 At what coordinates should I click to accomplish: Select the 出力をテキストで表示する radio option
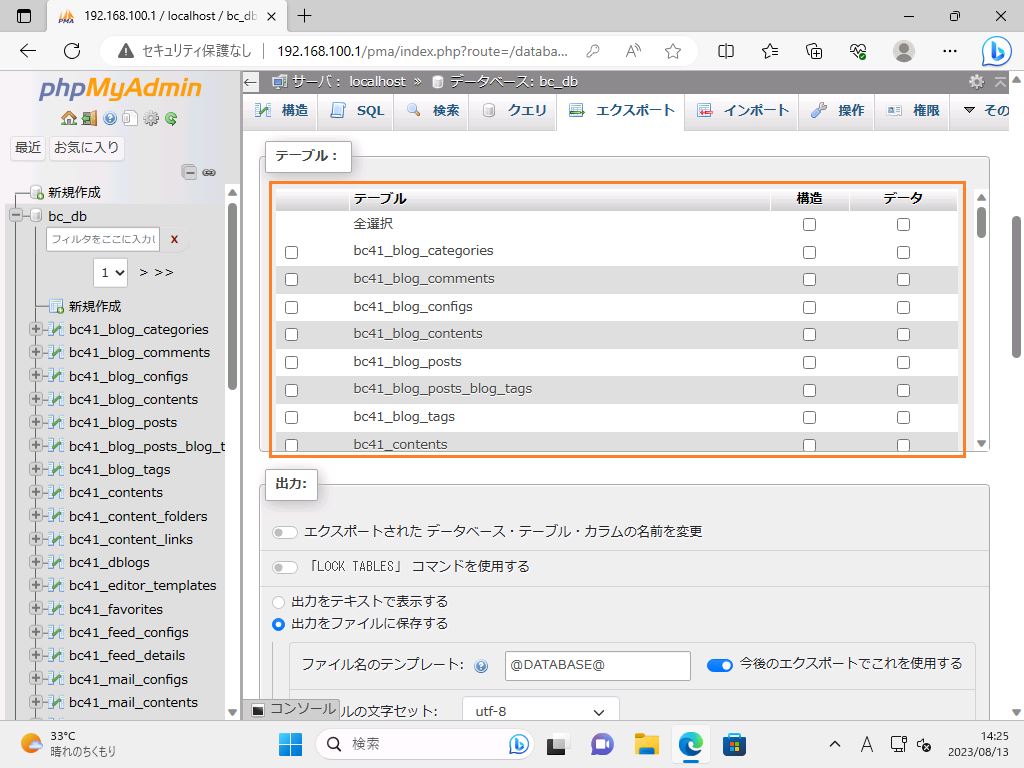[279, 602]
